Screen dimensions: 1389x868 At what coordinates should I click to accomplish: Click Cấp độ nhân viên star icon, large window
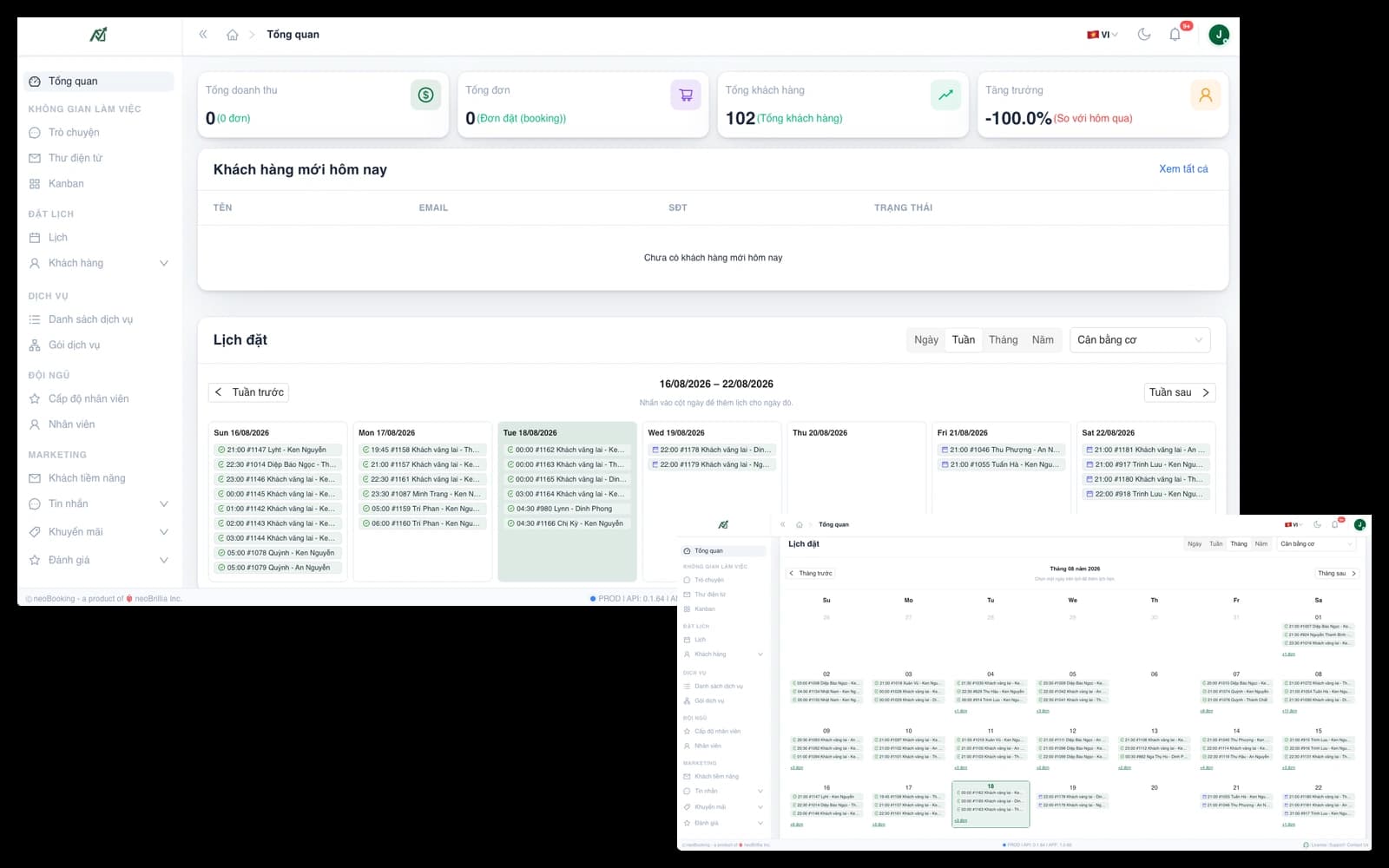[x=35, y=399]
